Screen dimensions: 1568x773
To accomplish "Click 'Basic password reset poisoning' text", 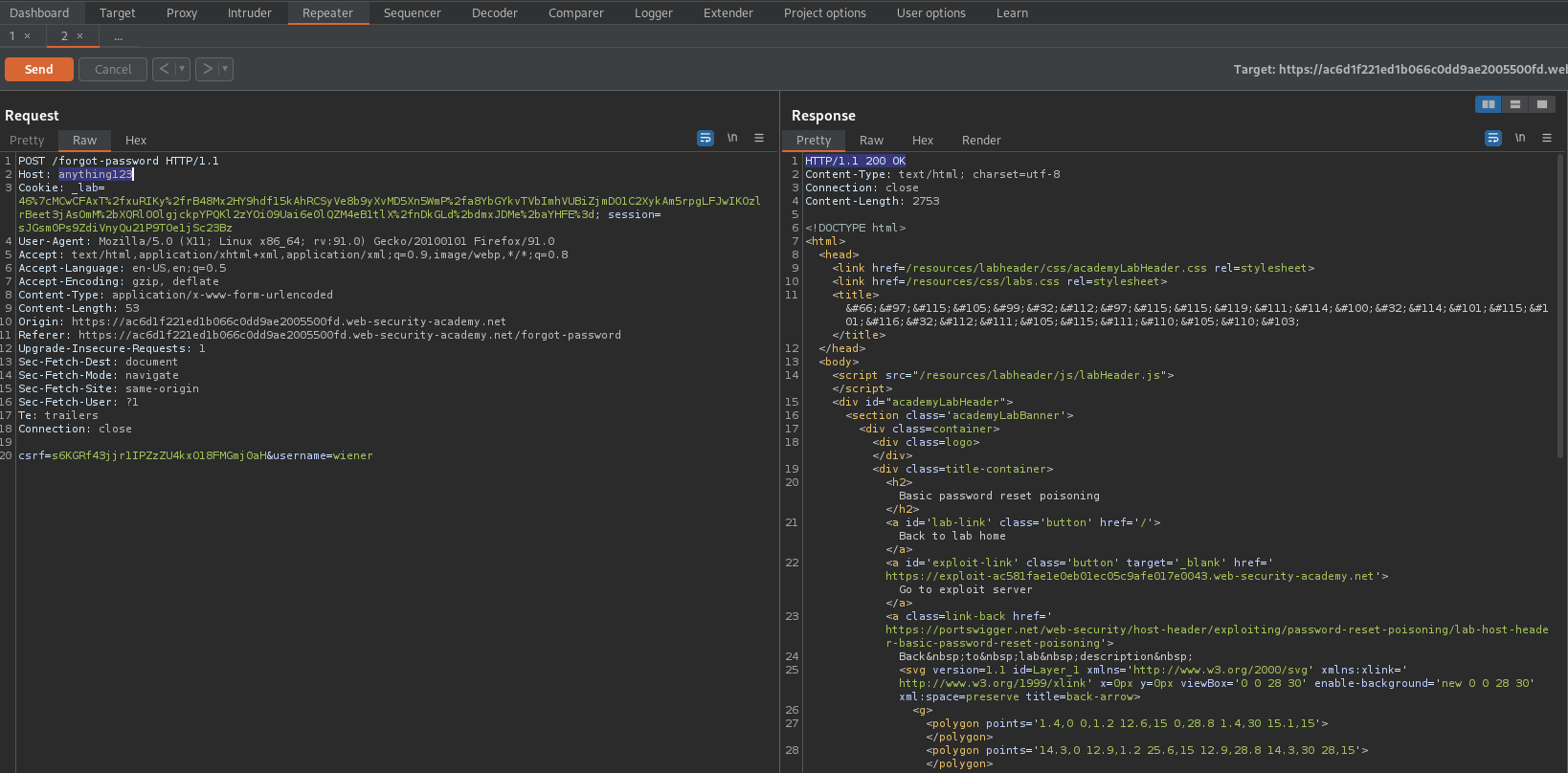I will (999, 496).
